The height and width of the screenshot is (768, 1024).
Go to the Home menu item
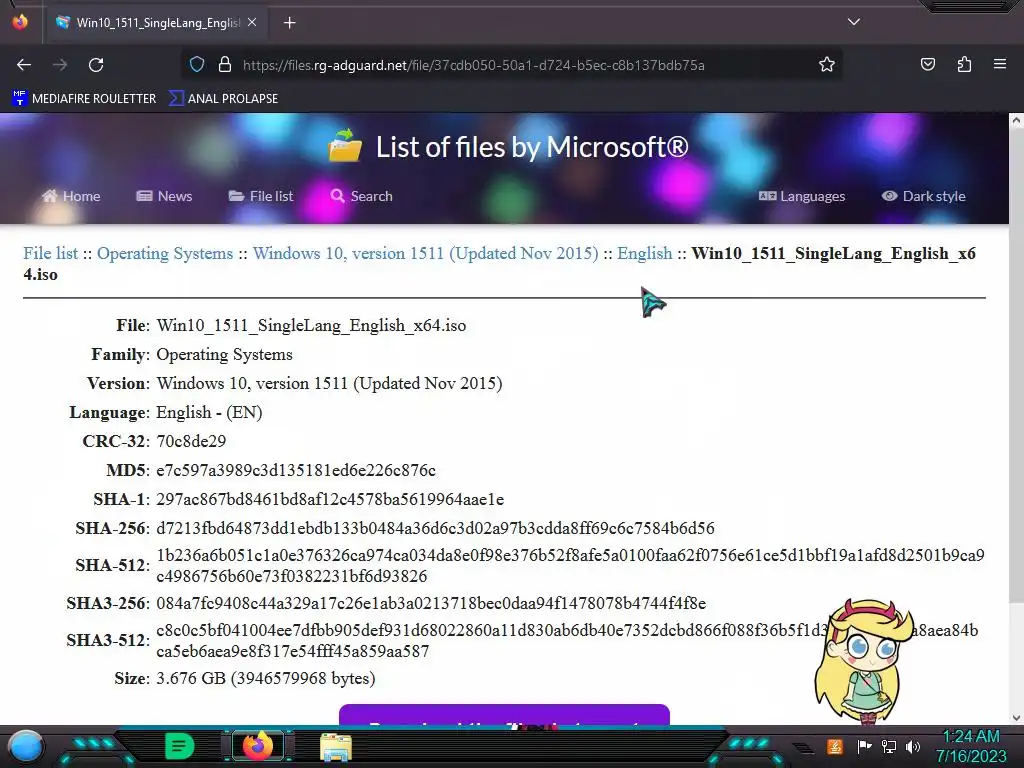[71, 196]
